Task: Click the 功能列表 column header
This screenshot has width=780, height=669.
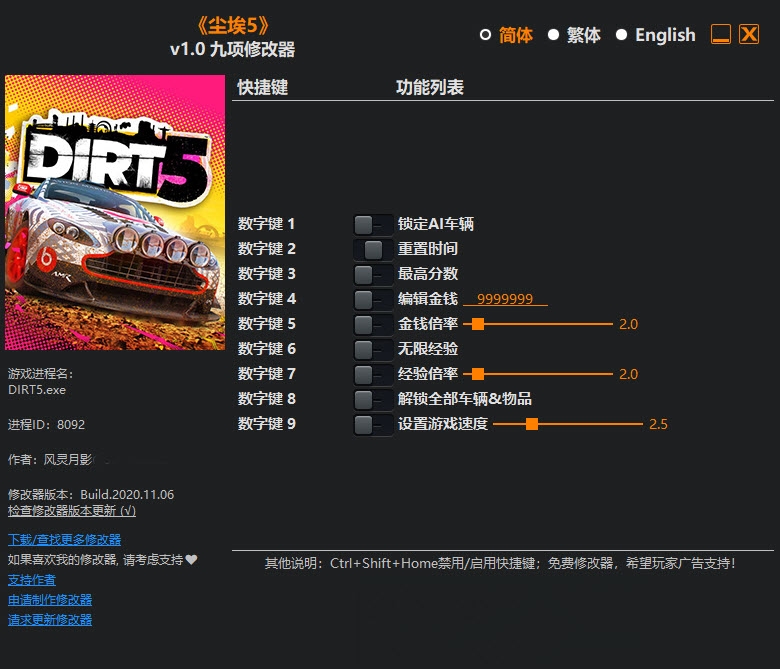Action: (x=430, y=88)
